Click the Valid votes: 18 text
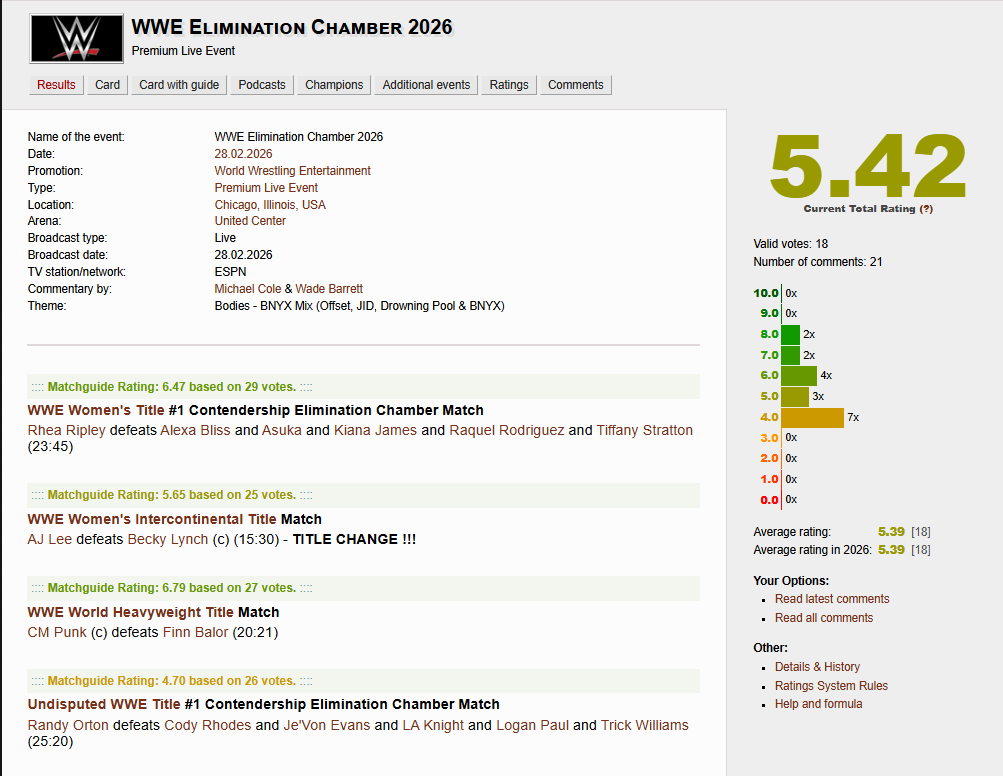 pos(791,244)
